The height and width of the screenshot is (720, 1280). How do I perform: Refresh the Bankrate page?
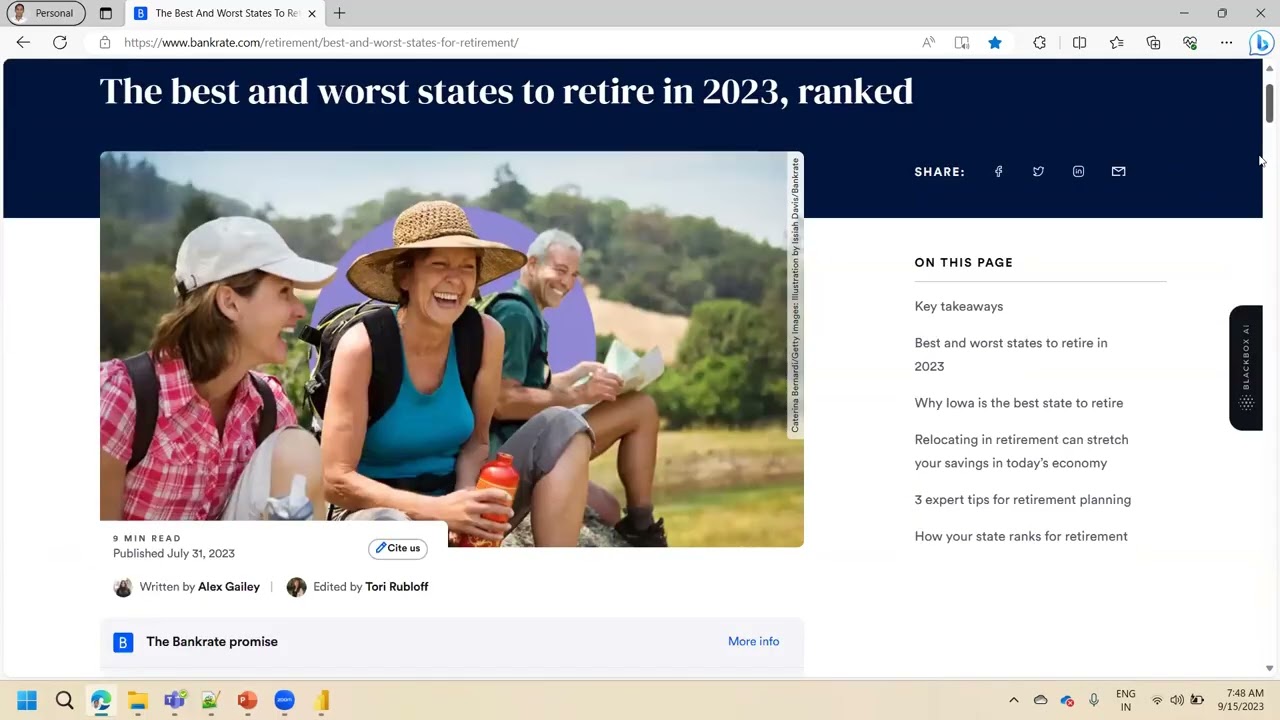[60, 42]
